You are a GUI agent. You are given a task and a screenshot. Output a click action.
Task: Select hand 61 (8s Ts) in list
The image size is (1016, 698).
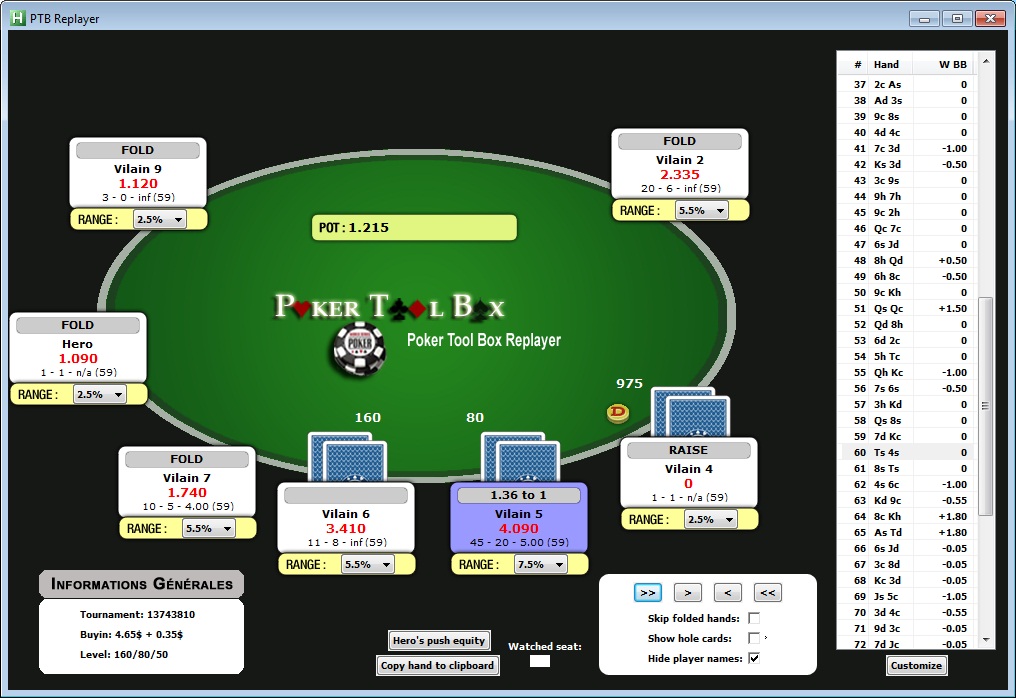pos(907,469)
